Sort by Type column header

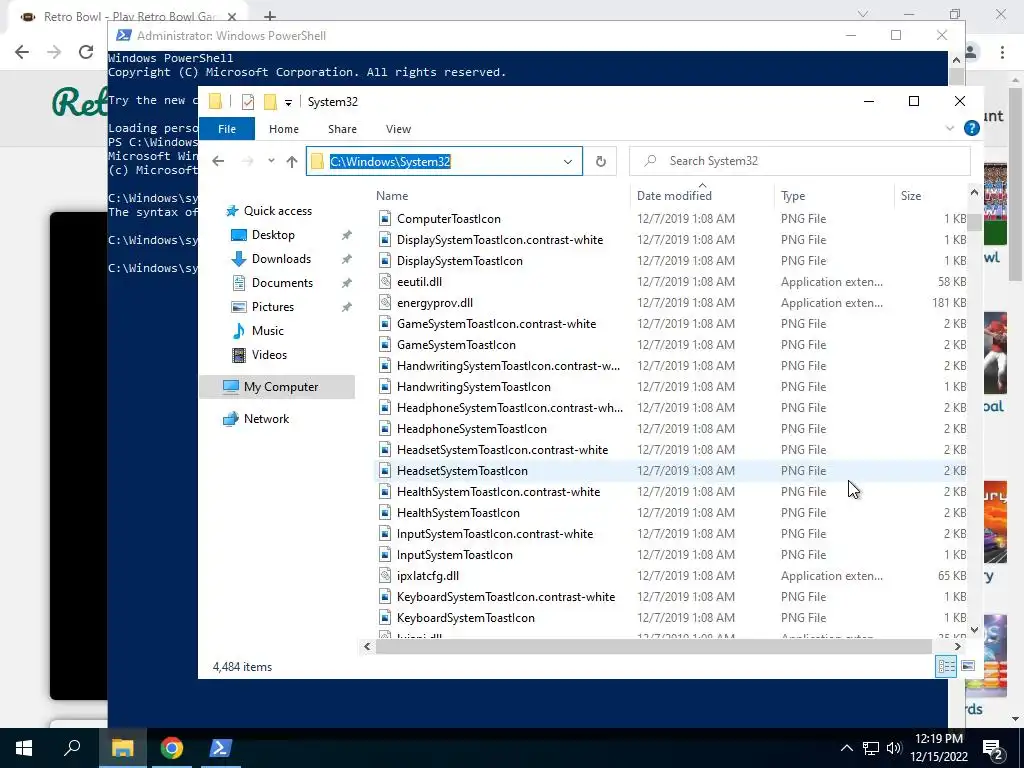[x=793, y=195]
